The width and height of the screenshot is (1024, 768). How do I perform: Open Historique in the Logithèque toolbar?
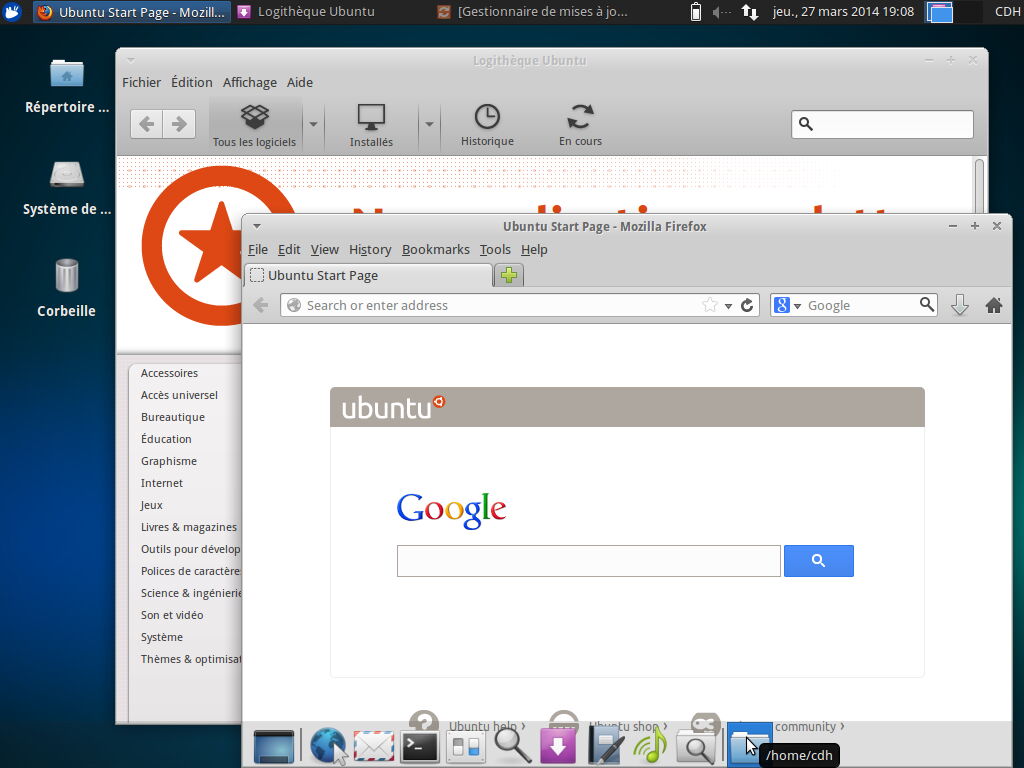click(x=487, y=122)
